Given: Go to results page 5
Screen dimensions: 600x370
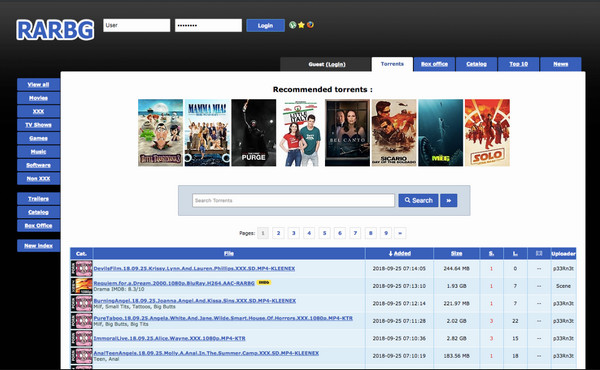Looking at the screenshot, I should click(324, 233).
